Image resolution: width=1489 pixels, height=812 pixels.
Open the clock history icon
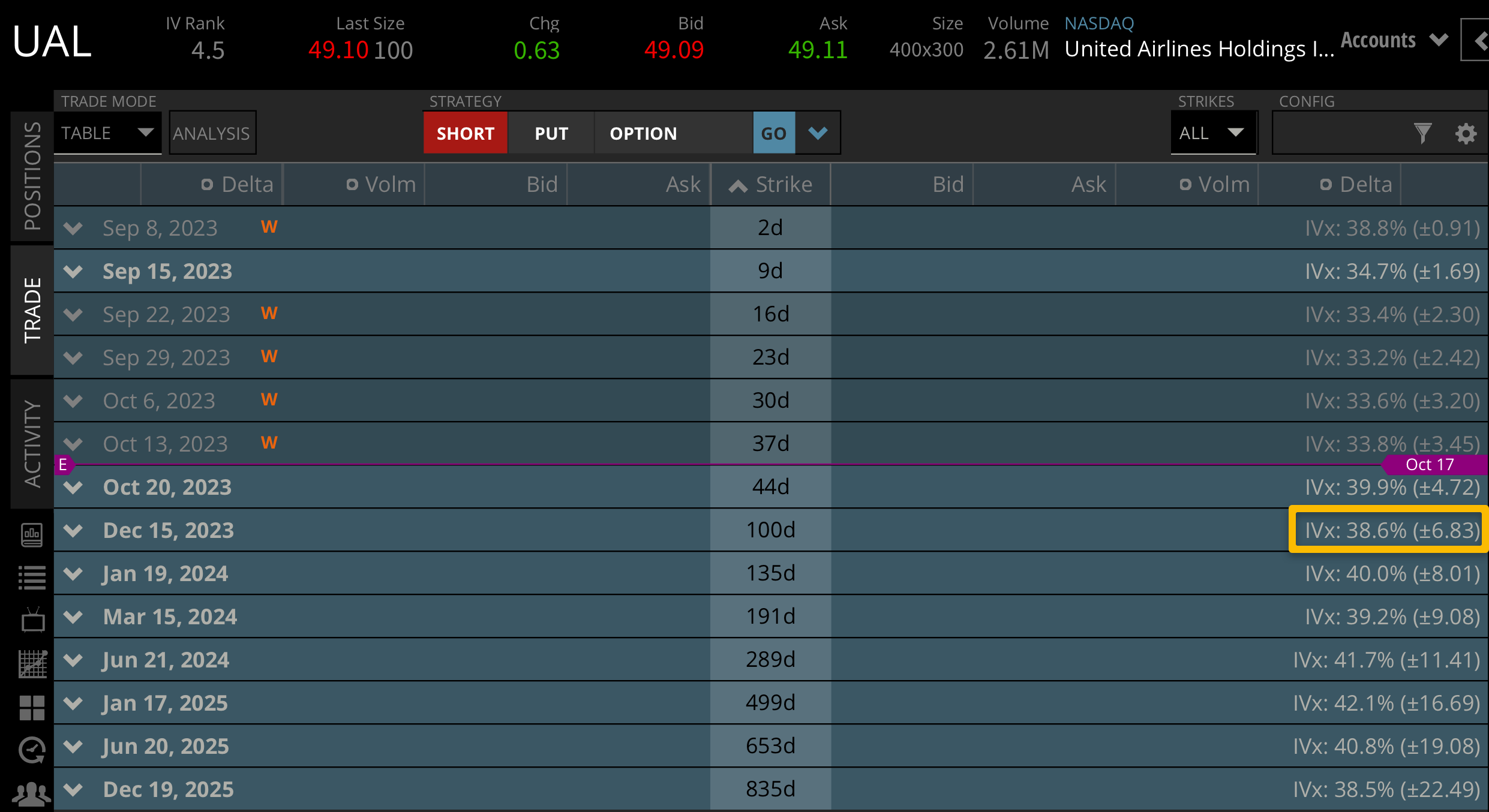(32, 750)
